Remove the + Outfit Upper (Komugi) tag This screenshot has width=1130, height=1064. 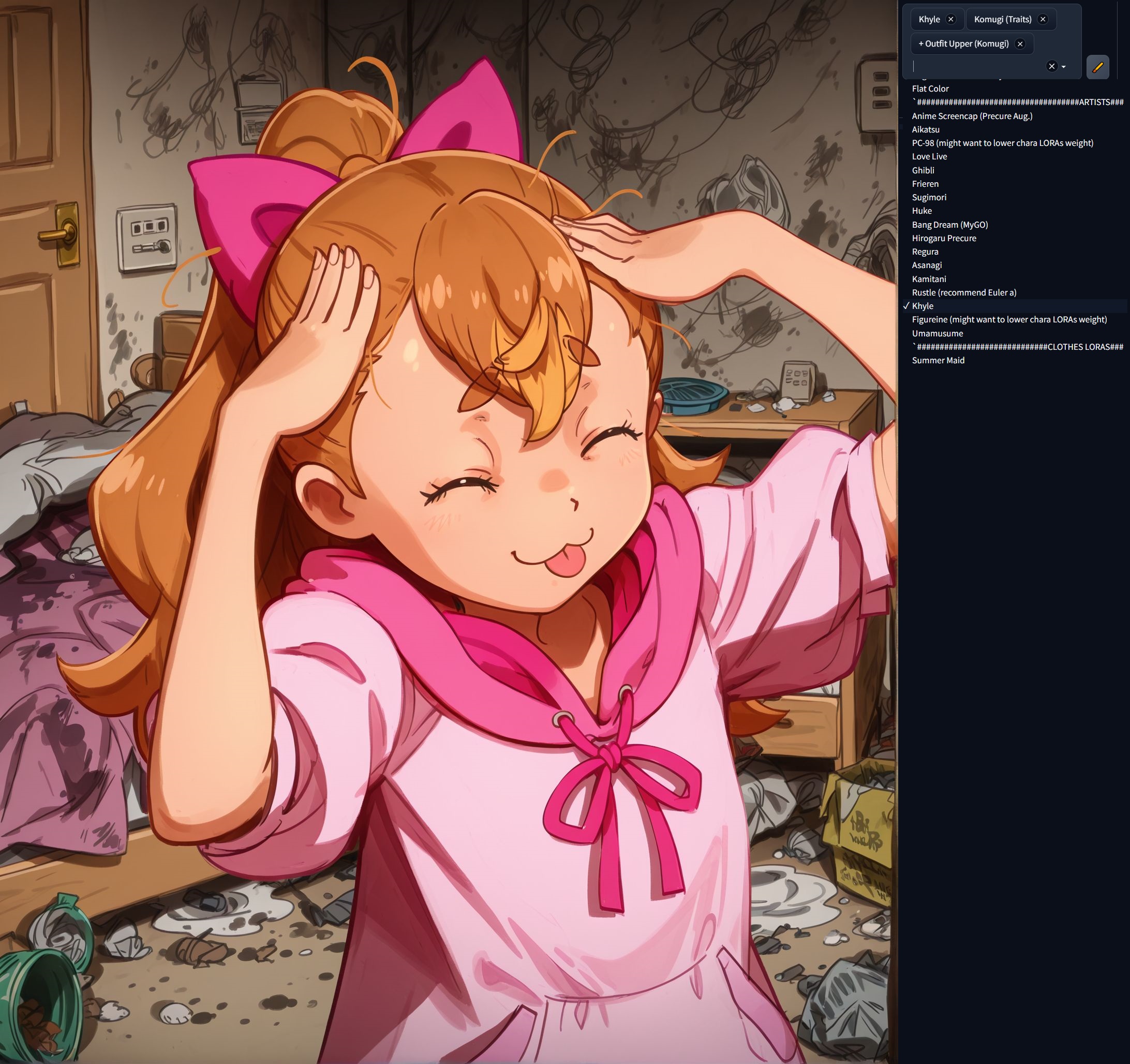coord(1020,44)
